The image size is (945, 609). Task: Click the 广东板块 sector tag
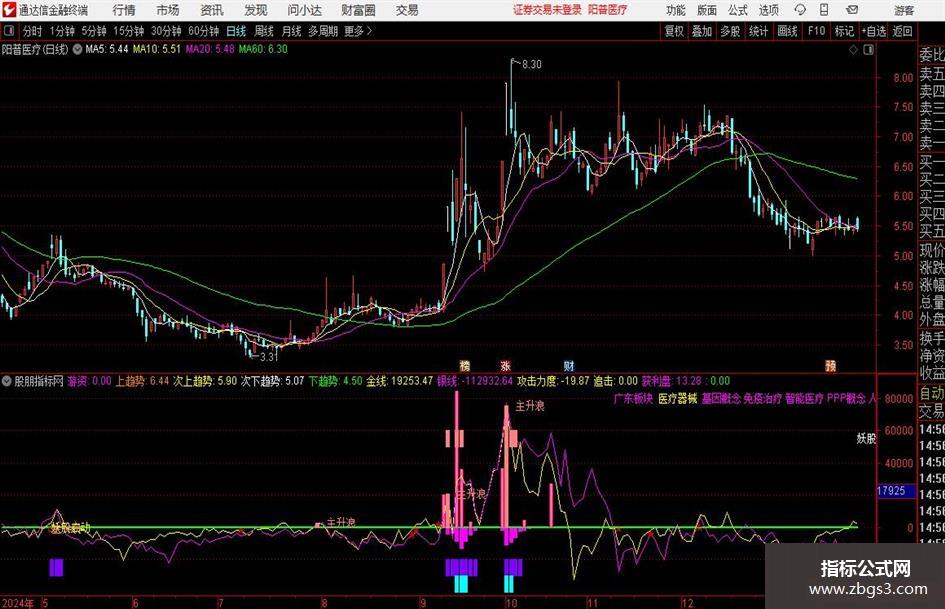[x=633, y=399]
